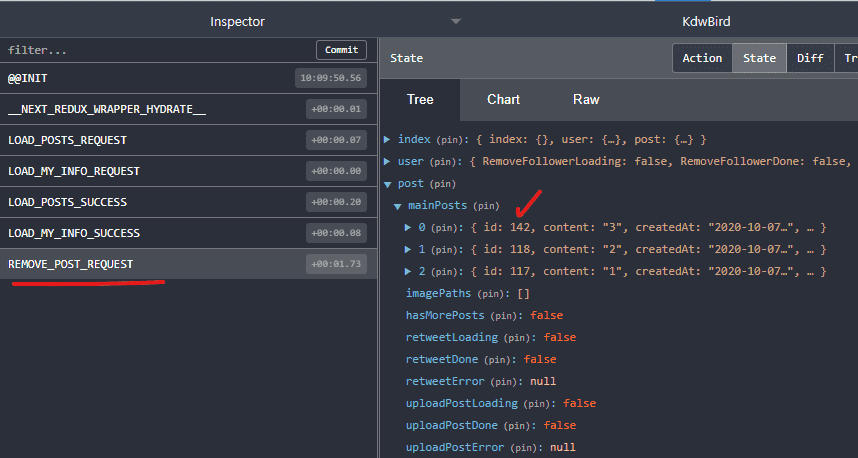Switch to the Action view
The height and width of the screenshot is (458, 858).
[x=702, y=58]
